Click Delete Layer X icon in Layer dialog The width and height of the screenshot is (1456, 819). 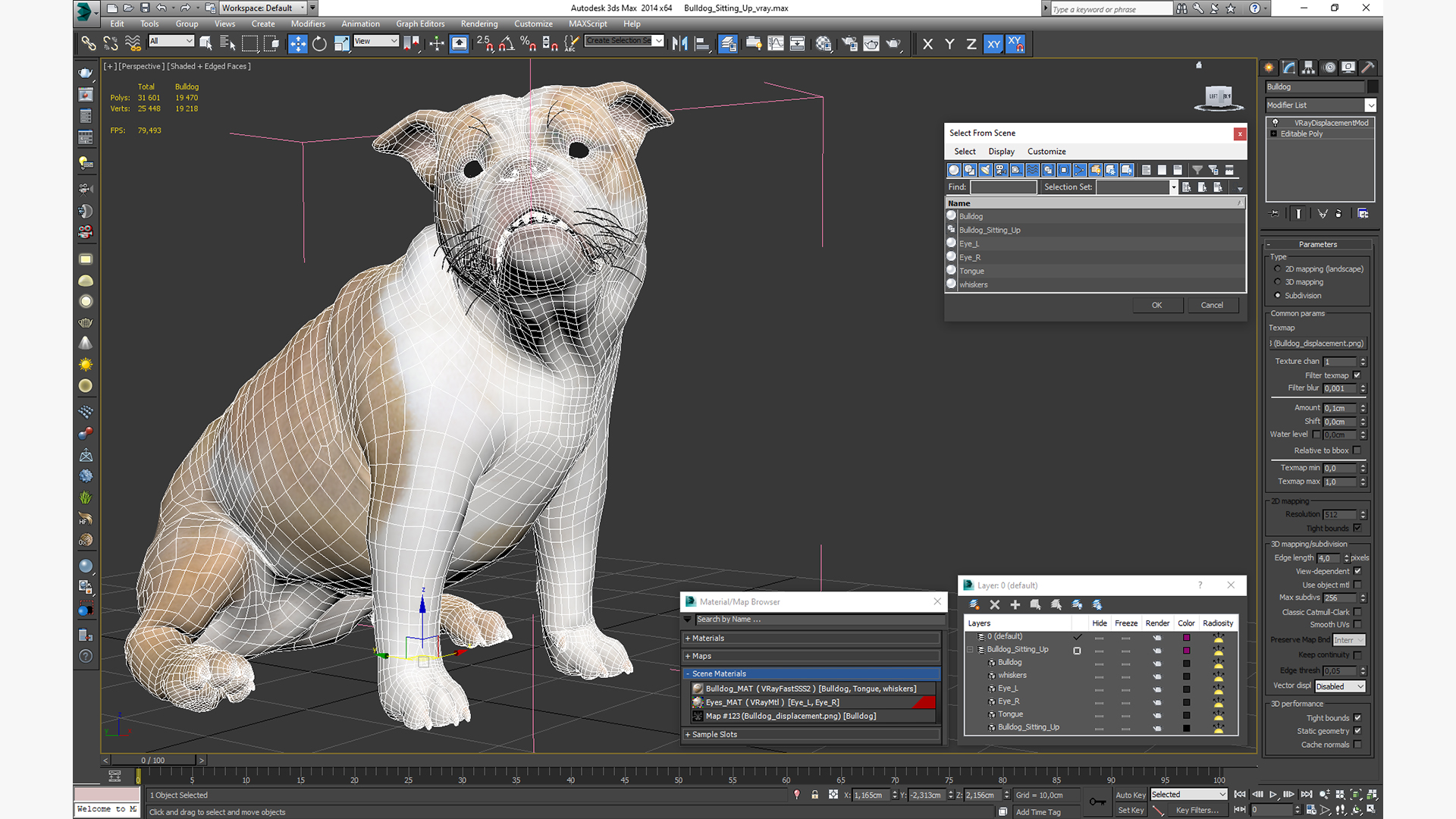tap(995, 604)
